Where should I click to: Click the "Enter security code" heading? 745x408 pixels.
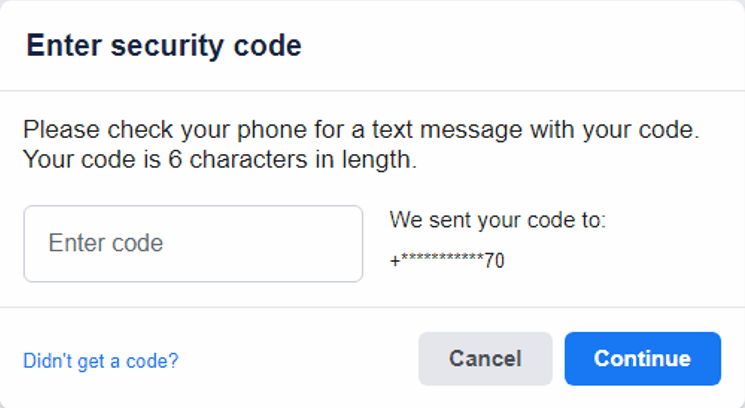click(164, 45)
